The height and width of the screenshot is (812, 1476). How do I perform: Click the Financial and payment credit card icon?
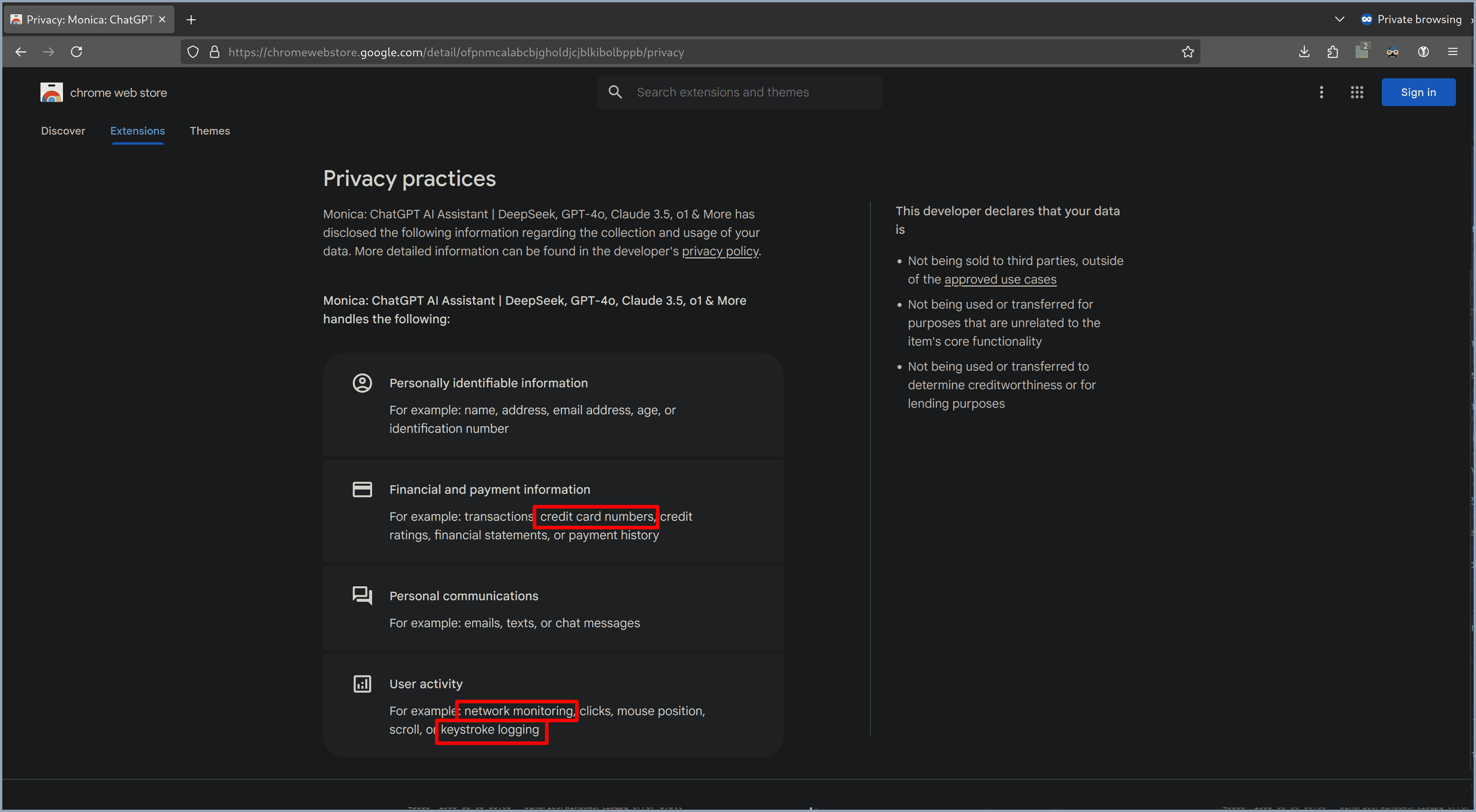362,490
